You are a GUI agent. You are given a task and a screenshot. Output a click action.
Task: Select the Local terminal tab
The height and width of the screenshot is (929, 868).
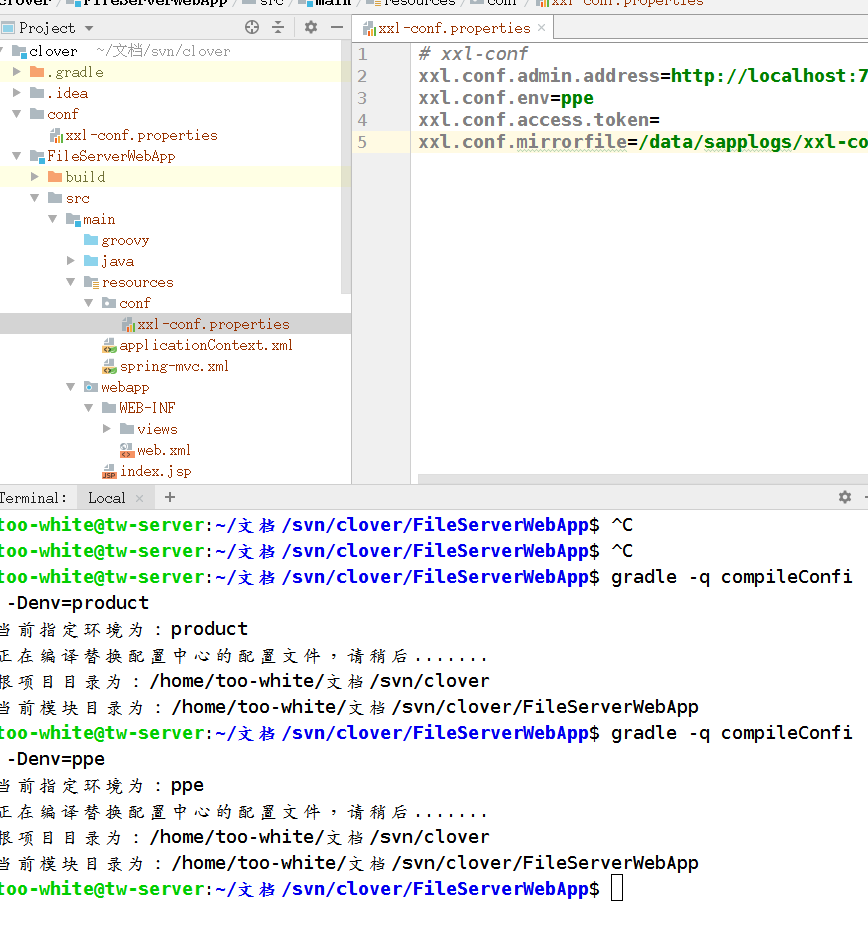point(107,498)
